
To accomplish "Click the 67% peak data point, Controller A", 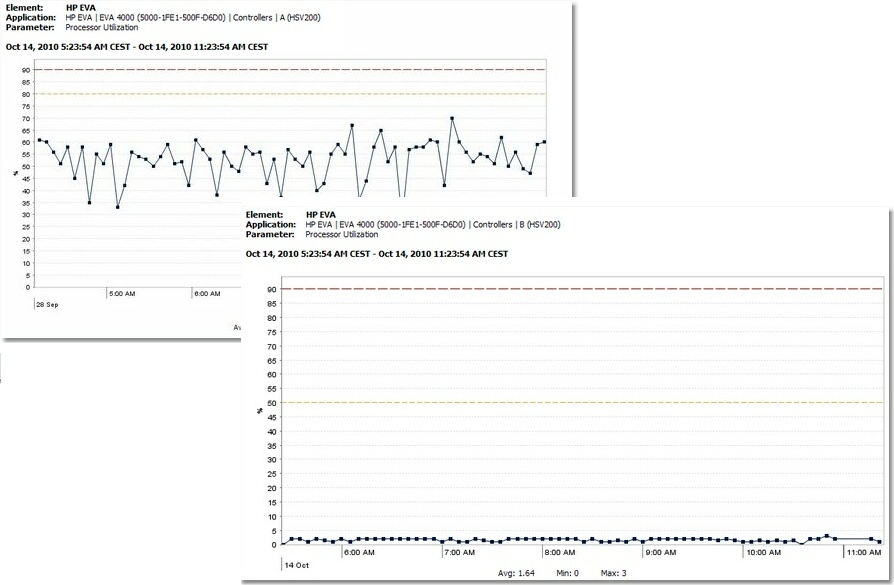I will 352,125.
